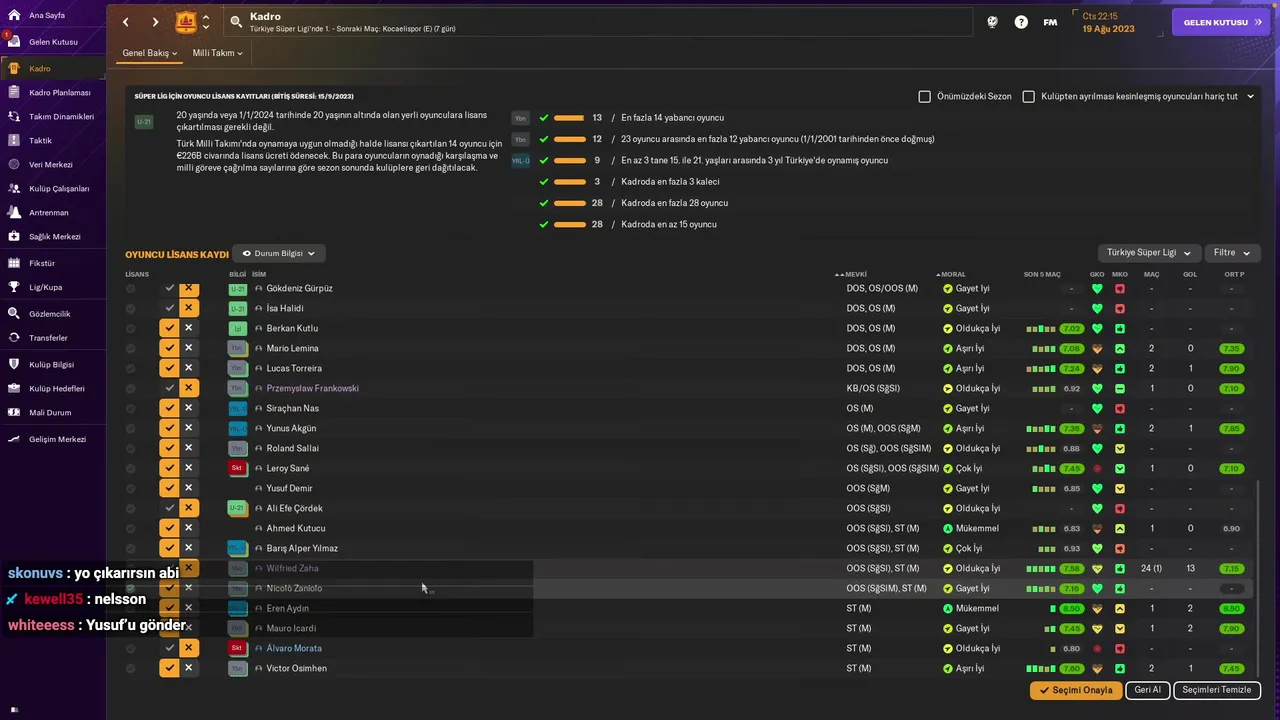
Task: Open Gözlemcilik scouting sidebar item
Action: pyautogui.click(x=52, y=314)
